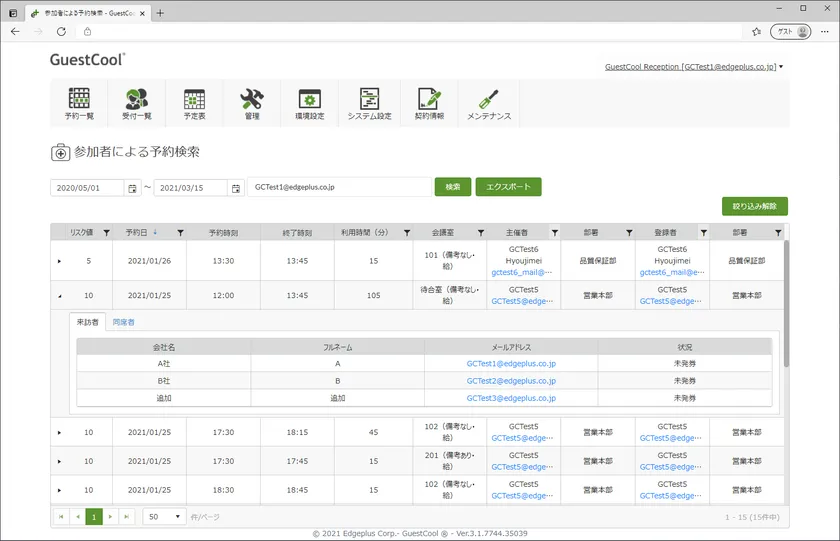Click the green 検索 search button

[453, 187]
